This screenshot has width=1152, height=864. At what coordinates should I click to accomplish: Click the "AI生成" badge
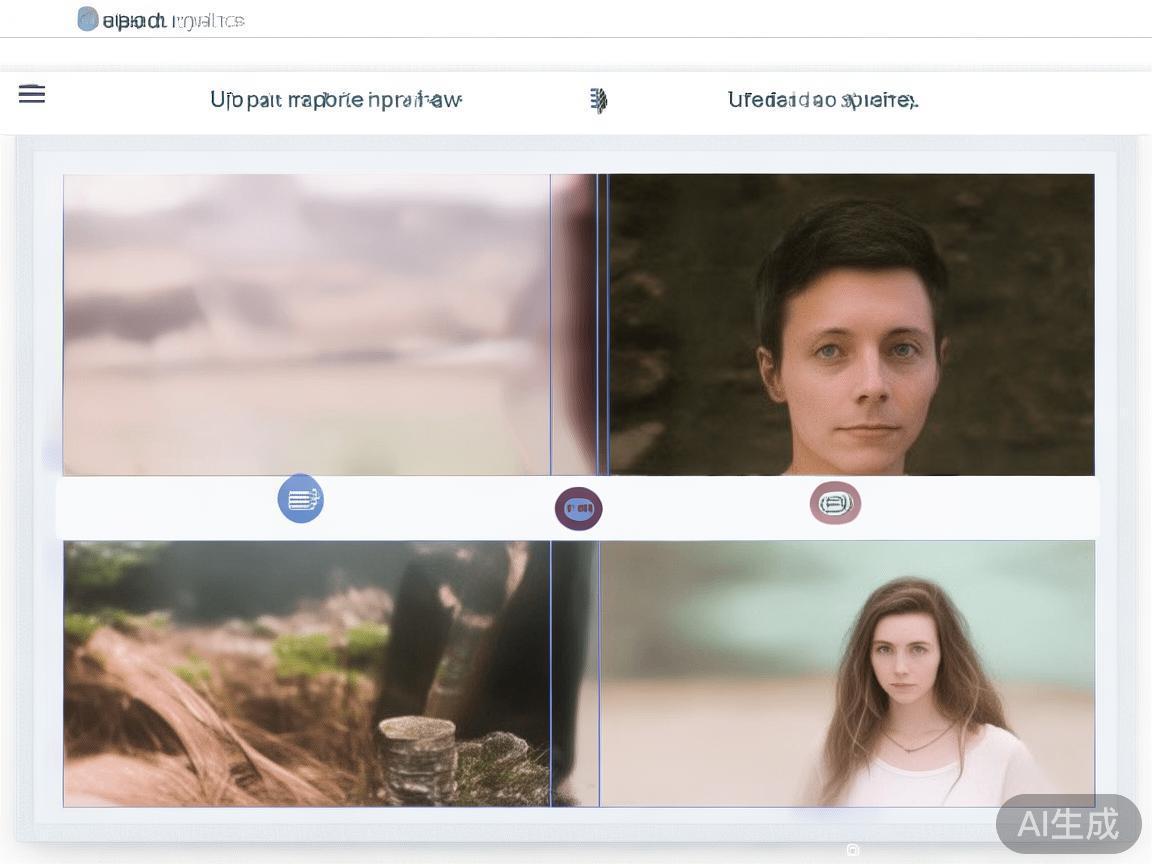coord(1068,824)
